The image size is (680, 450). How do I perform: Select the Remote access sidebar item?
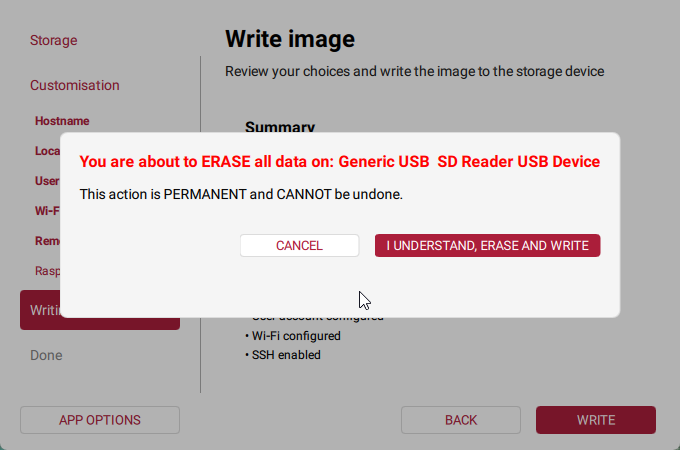tap(47, 241)
